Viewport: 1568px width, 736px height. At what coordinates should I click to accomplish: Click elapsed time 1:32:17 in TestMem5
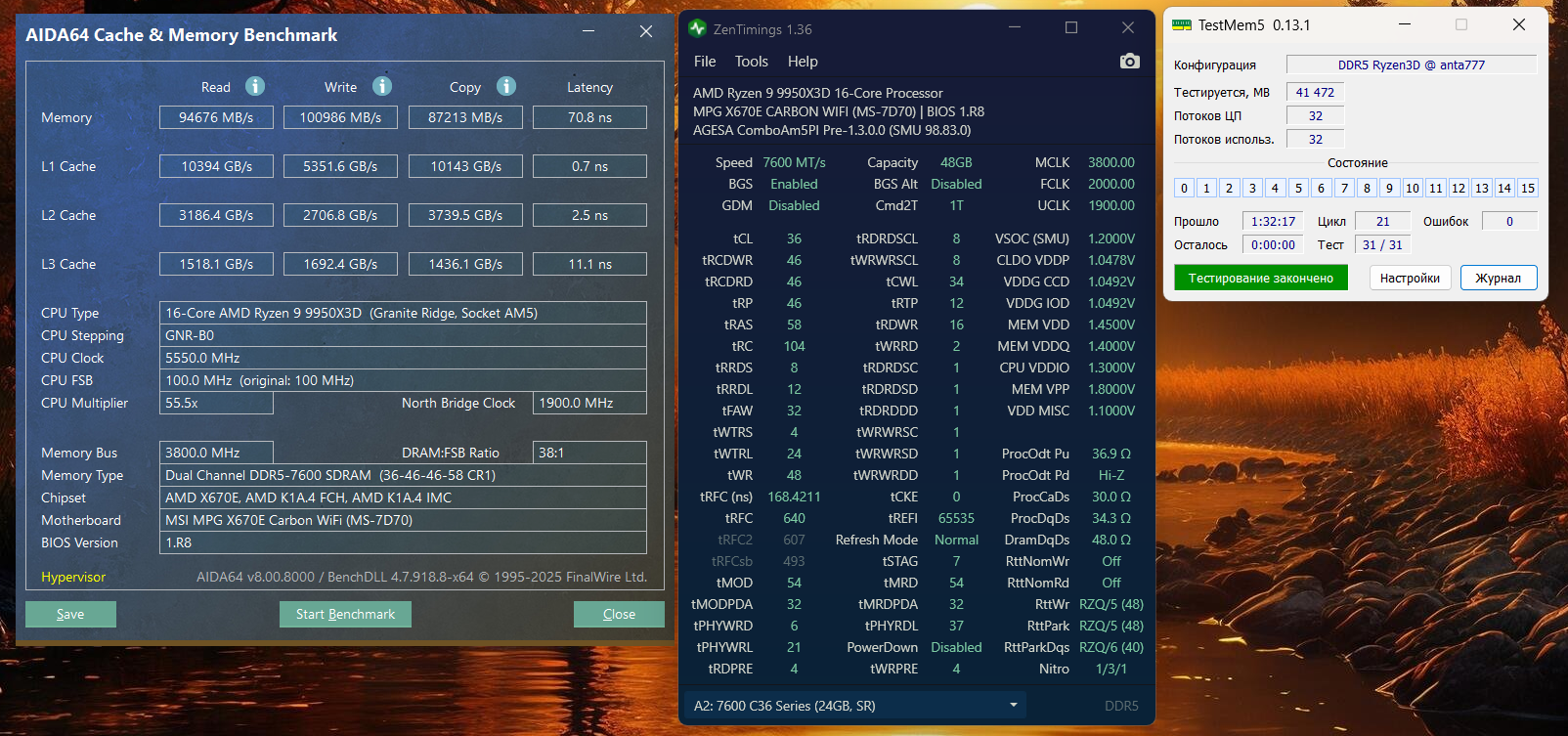click(1273, 222)
